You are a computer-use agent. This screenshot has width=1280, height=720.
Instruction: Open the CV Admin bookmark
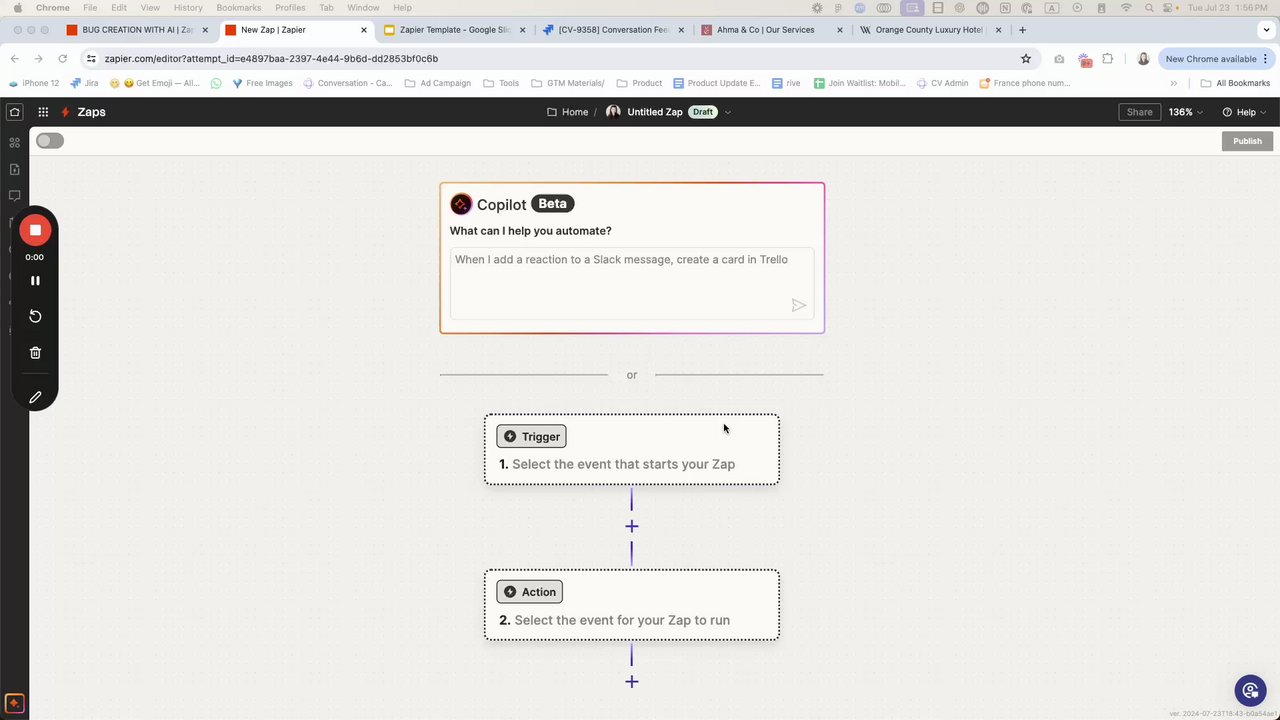click(x=942, y=83)
